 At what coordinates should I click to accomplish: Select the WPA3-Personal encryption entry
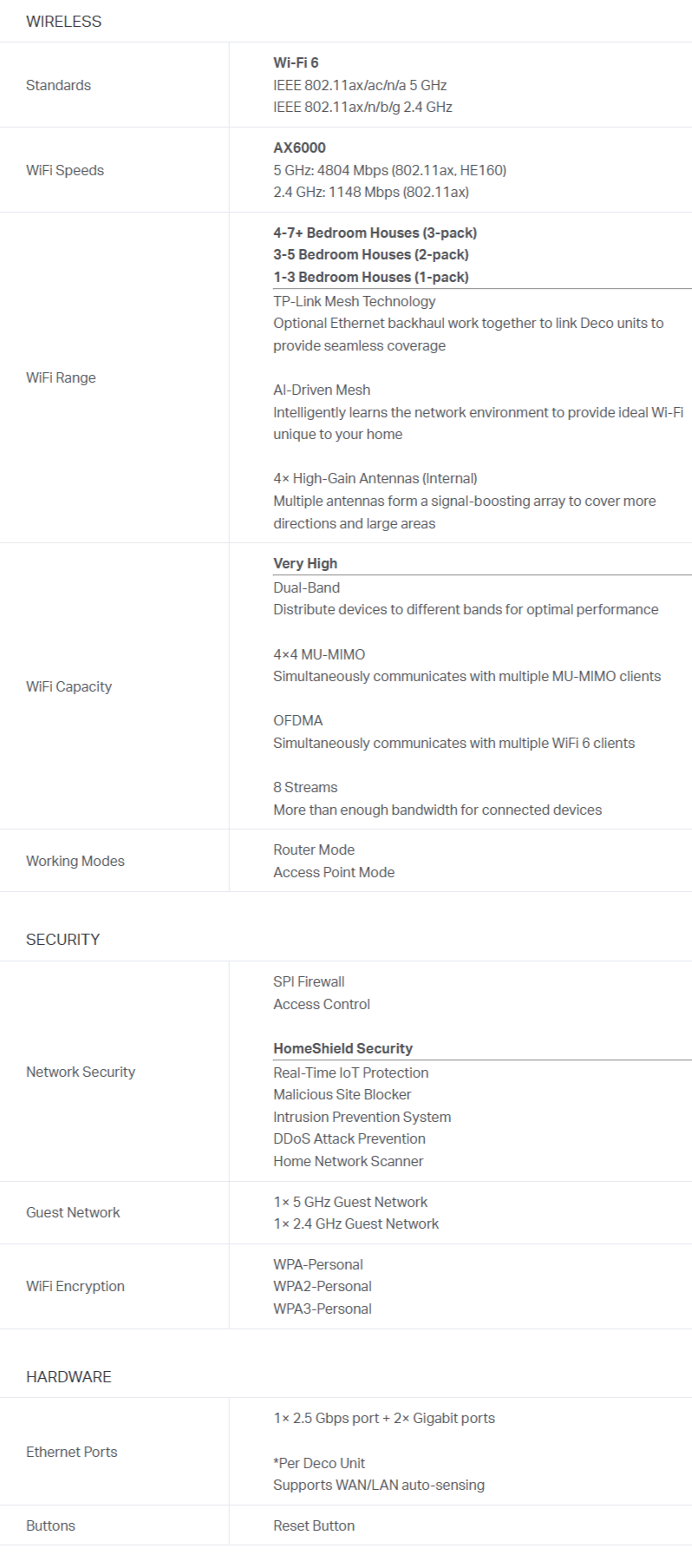pyautogui.click(x=322, y=1309)
